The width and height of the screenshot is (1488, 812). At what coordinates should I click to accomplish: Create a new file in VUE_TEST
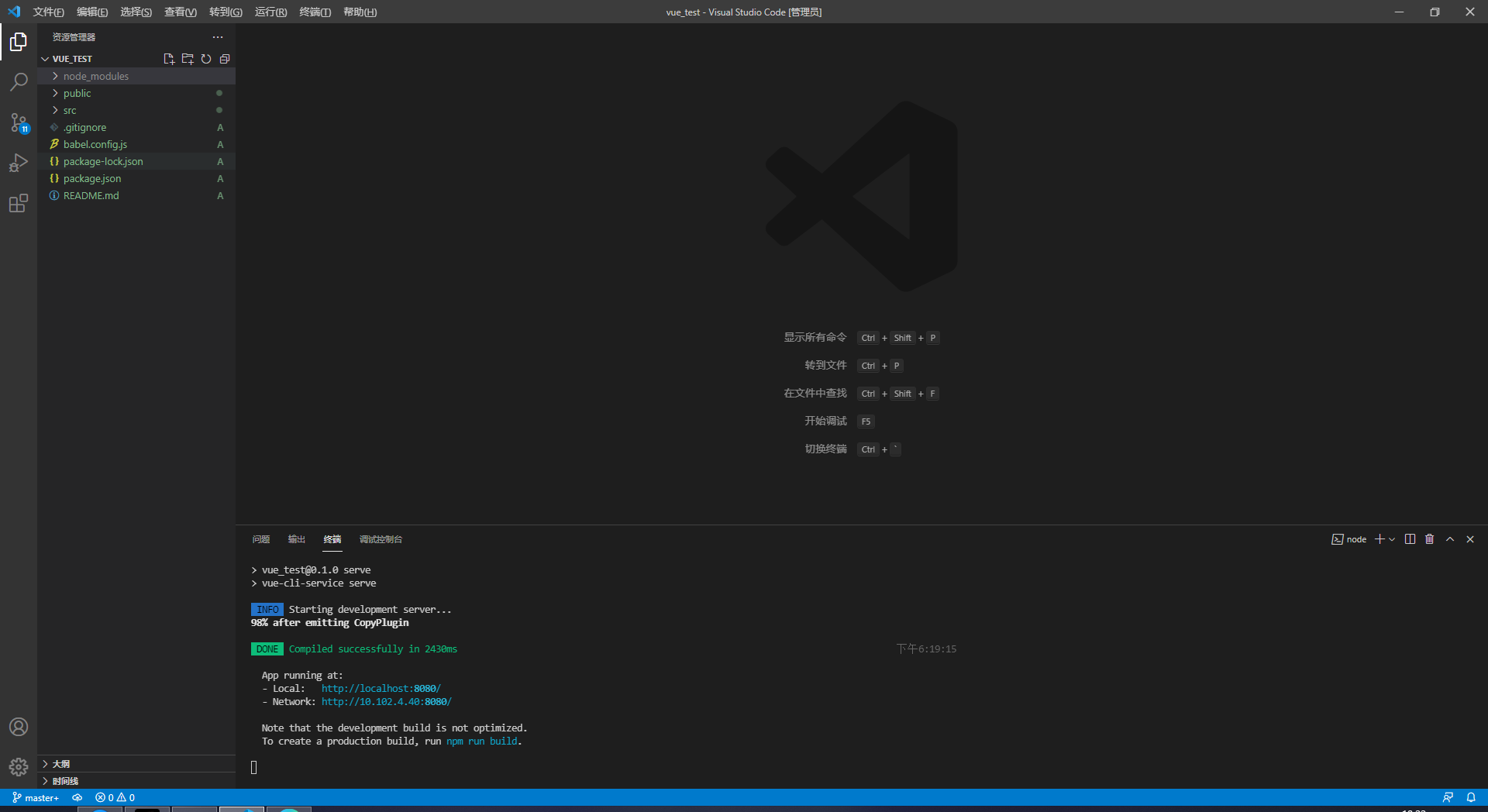click(x=169, y=59)
